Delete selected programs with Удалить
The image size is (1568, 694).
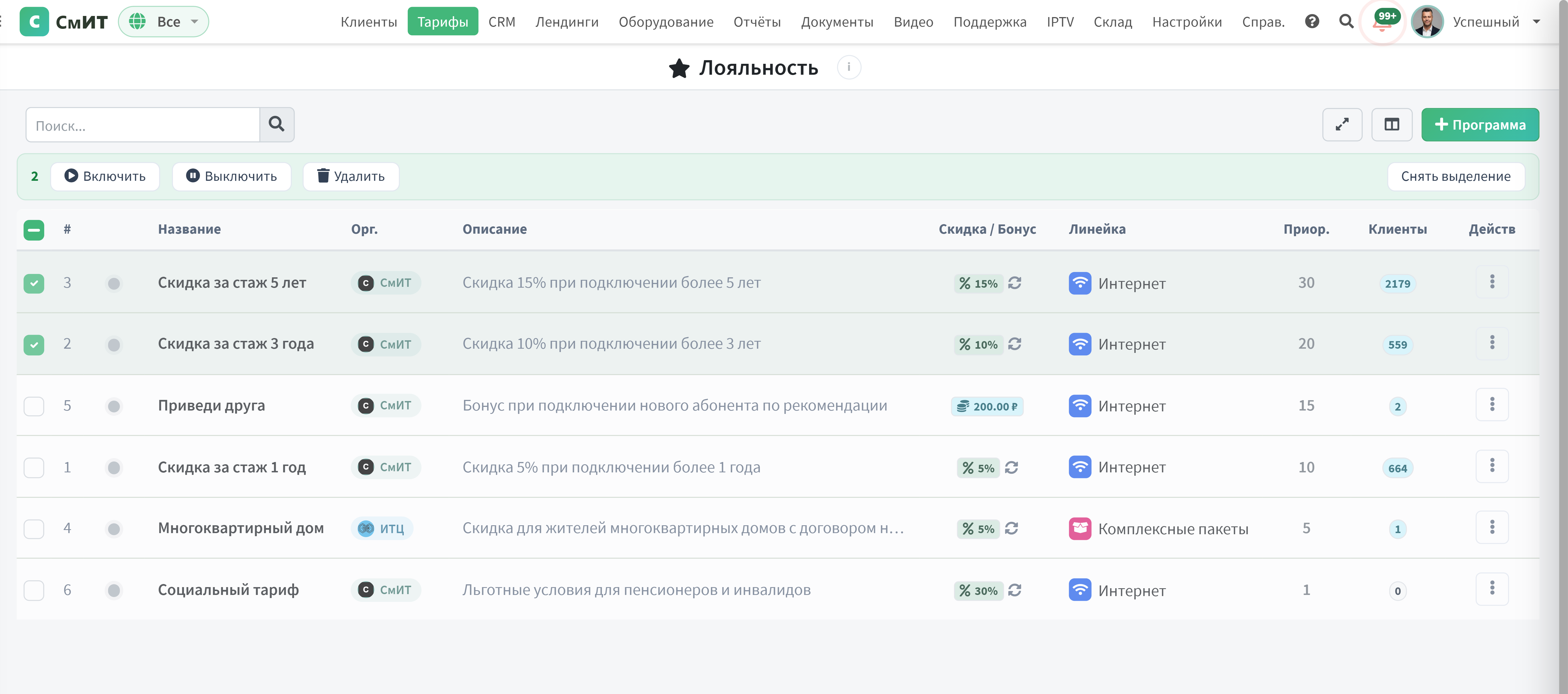[351, 176]
